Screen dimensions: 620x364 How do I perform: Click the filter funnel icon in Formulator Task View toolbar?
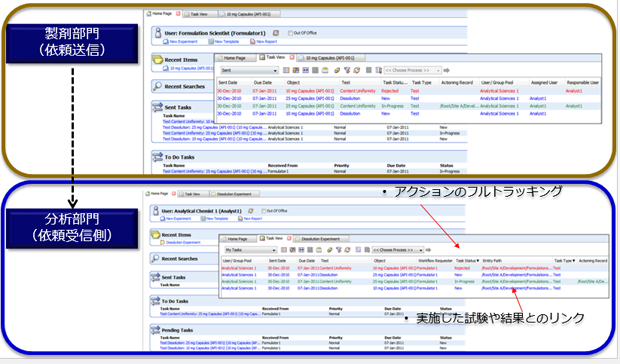347,70
